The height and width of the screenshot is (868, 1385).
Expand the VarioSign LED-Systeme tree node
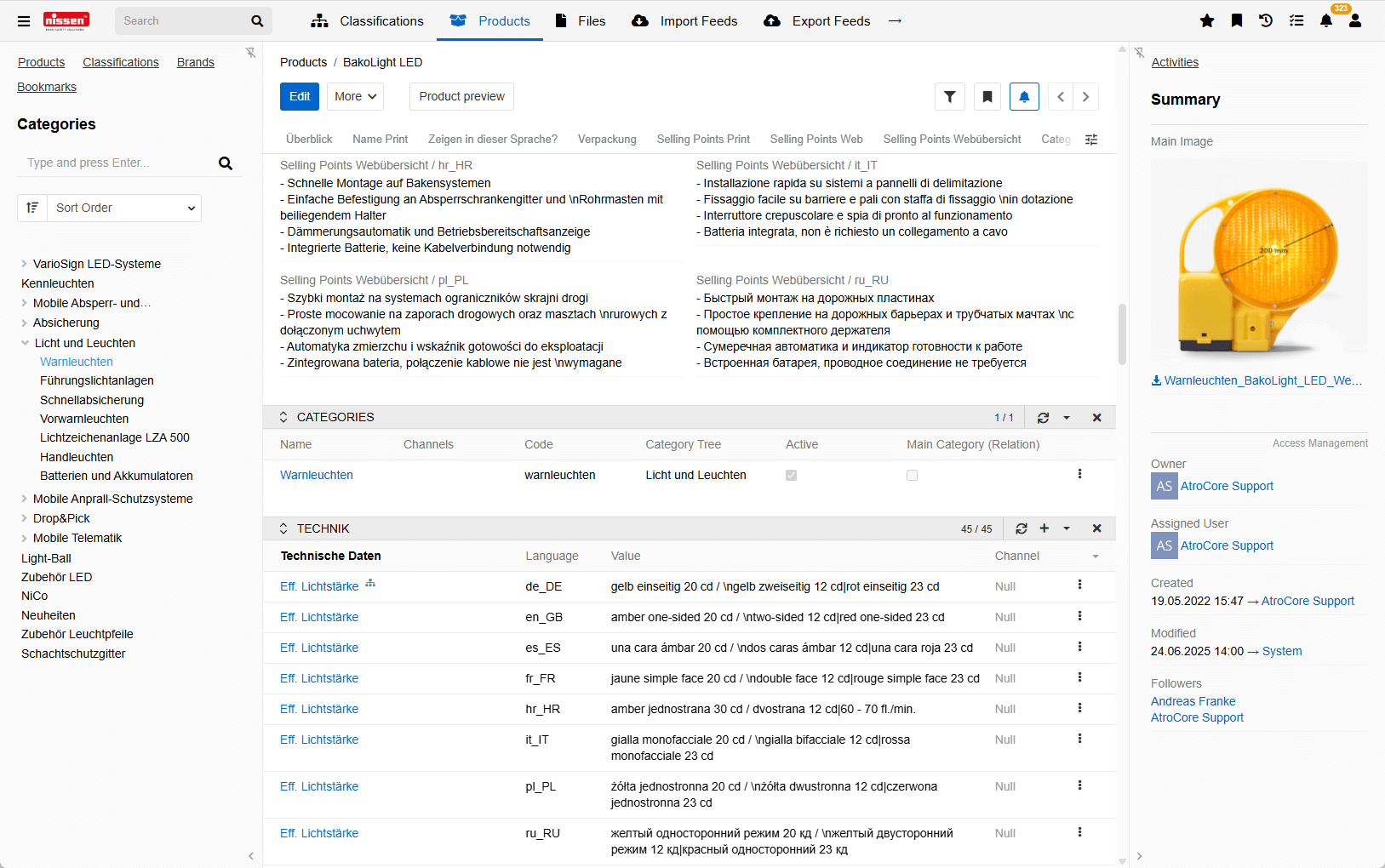24,264
